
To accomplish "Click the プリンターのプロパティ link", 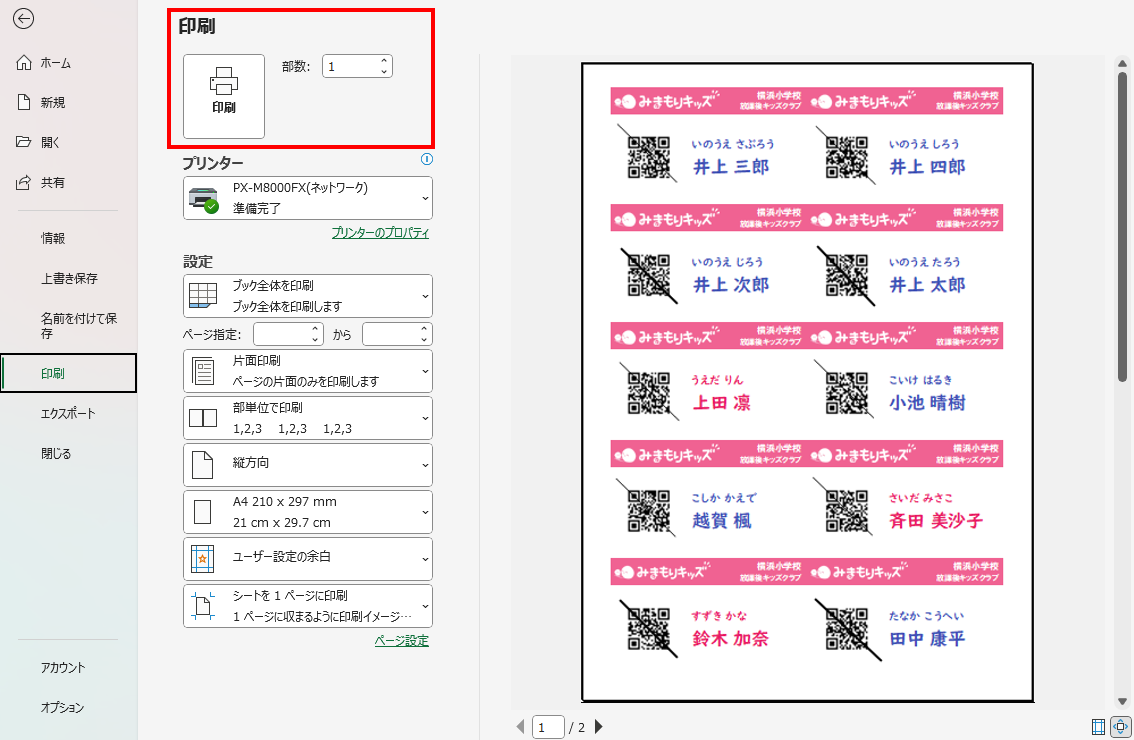I will (x=380, y=233).
